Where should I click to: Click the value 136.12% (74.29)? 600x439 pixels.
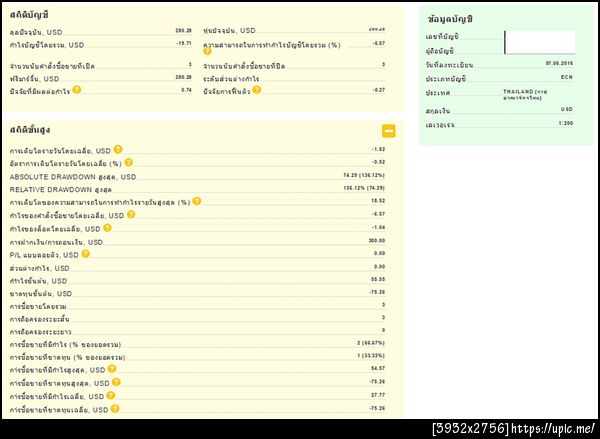364,188
